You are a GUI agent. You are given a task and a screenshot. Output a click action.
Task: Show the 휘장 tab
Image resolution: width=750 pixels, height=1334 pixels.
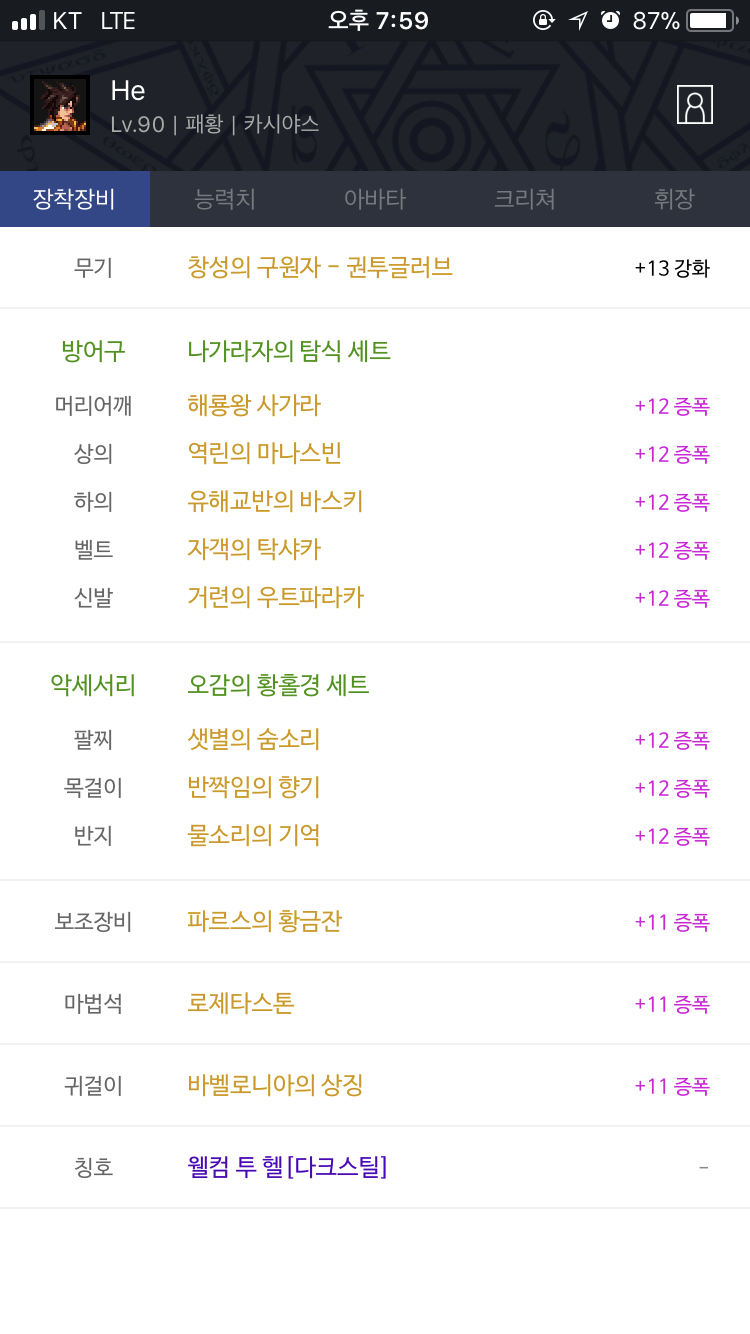(x=674, y=199)
